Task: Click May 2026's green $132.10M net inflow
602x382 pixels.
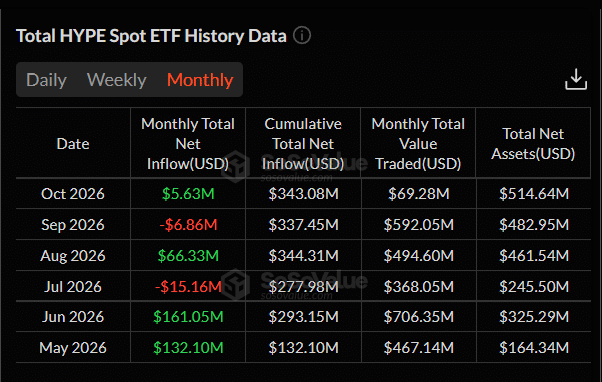Action: 188,348
